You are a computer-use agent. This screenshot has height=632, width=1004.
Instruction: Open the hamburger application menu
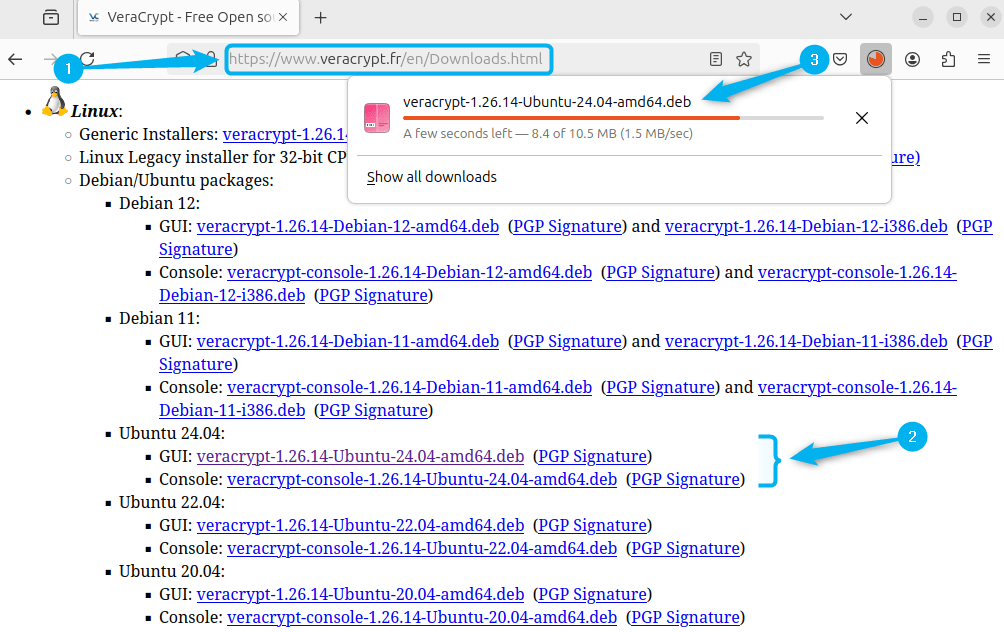click(x=983, y=59)
